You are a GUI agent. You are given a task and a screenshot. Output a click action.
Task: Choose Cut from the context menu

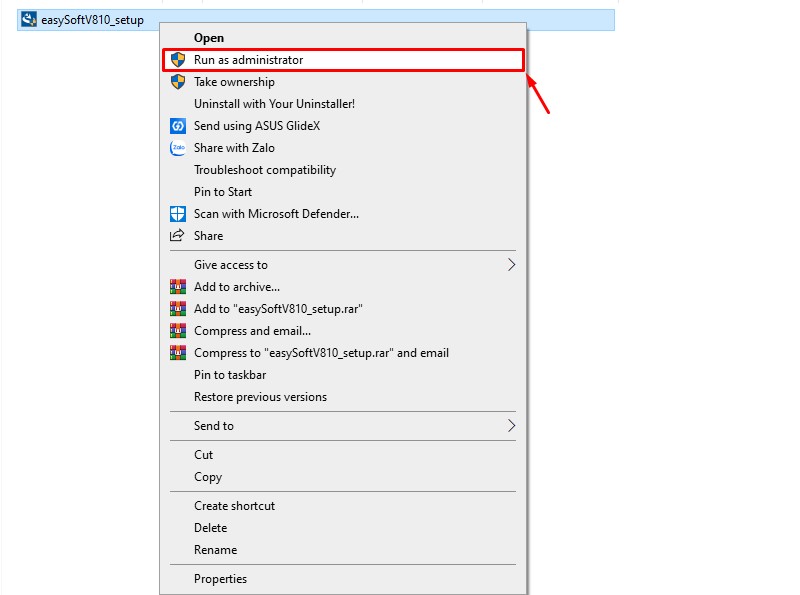pyautogui.click(x=343, y=455)
